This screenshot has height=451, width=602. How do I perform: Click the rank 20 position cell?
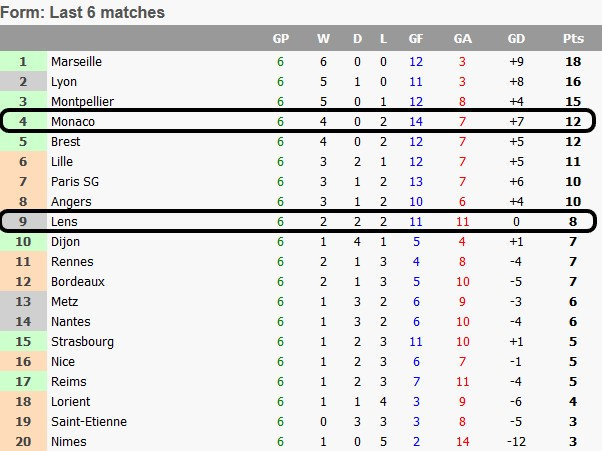(x=23, y=442)
